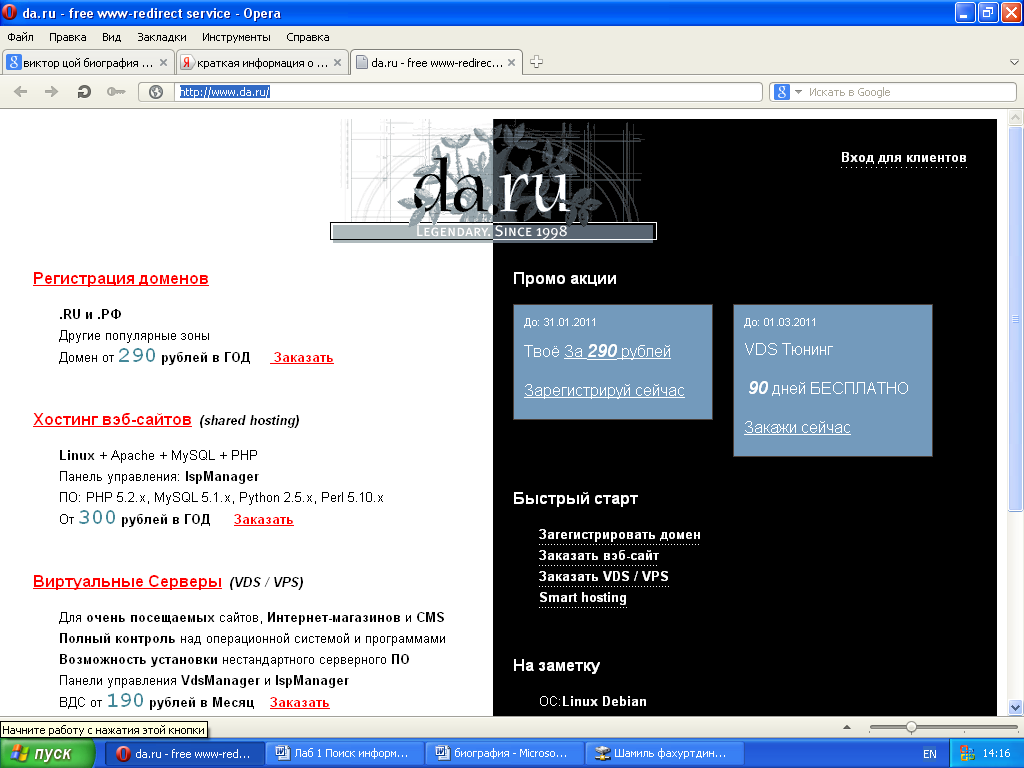Open the Инструменты menu

coord(236,37)
